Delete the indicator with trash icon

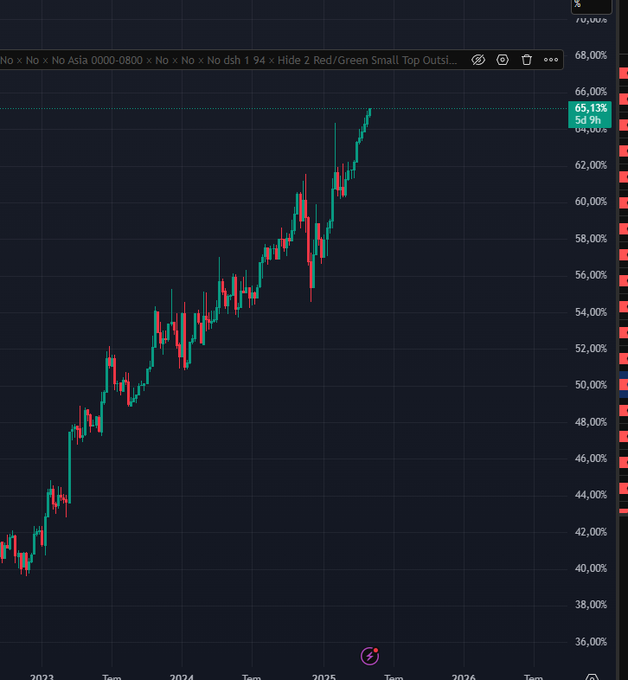527,60
